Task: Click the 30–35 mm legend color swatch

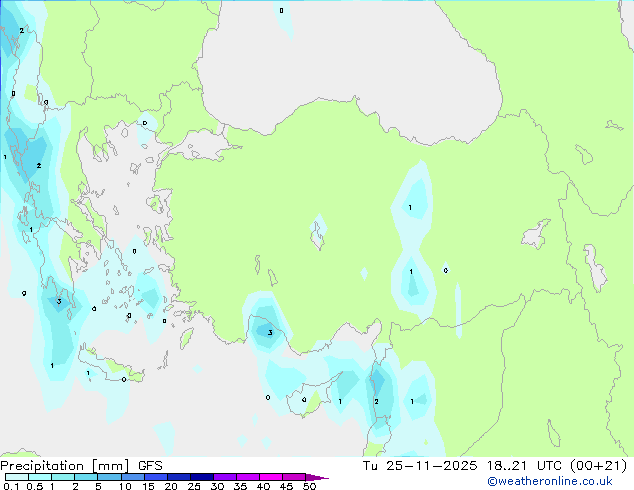Action: [224, 477]
